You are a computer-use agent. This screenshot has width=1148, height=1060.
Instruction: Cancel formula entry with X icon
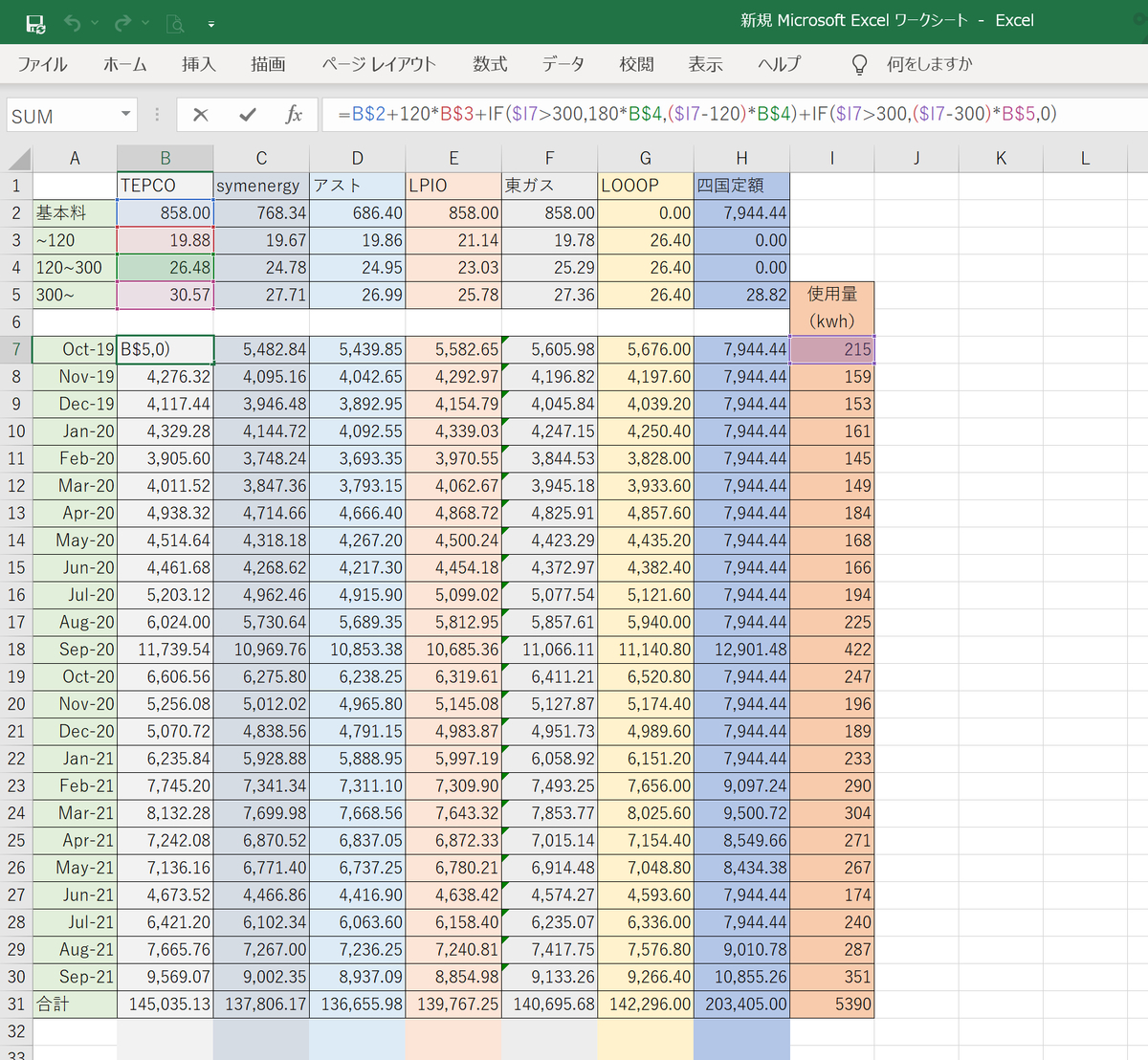pos(200,115)
